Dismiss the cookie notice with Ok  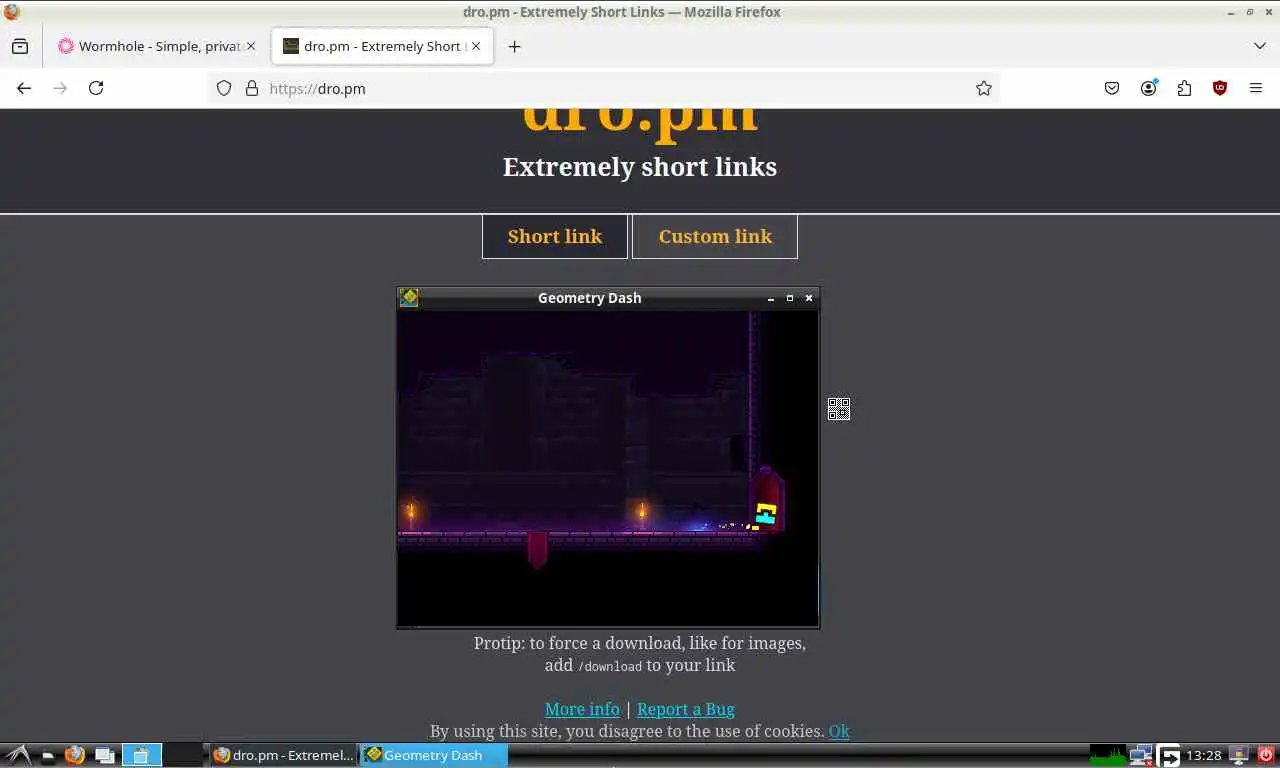point(839,731)
